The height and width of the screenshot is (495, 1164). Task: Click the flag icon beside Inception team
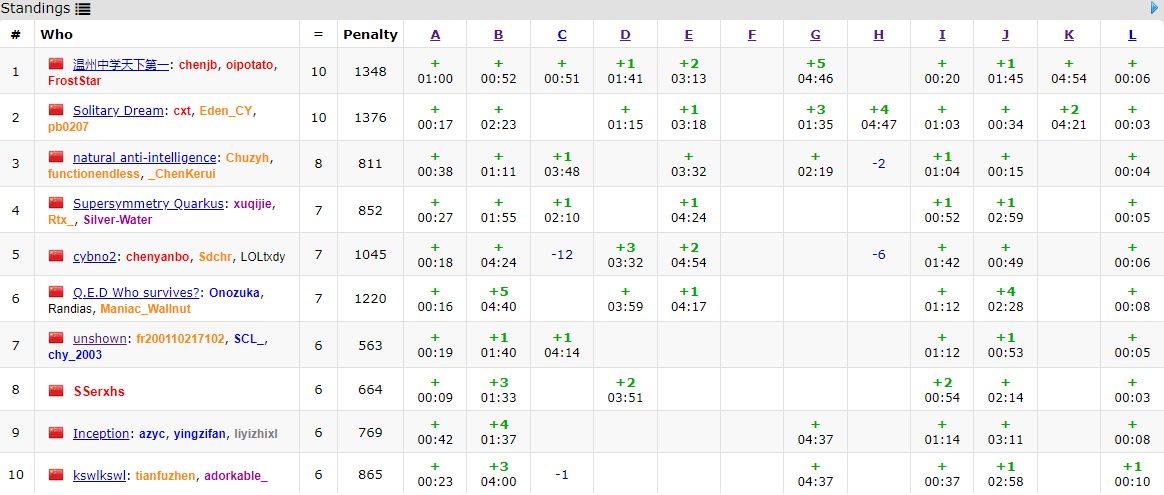point(56,433)
